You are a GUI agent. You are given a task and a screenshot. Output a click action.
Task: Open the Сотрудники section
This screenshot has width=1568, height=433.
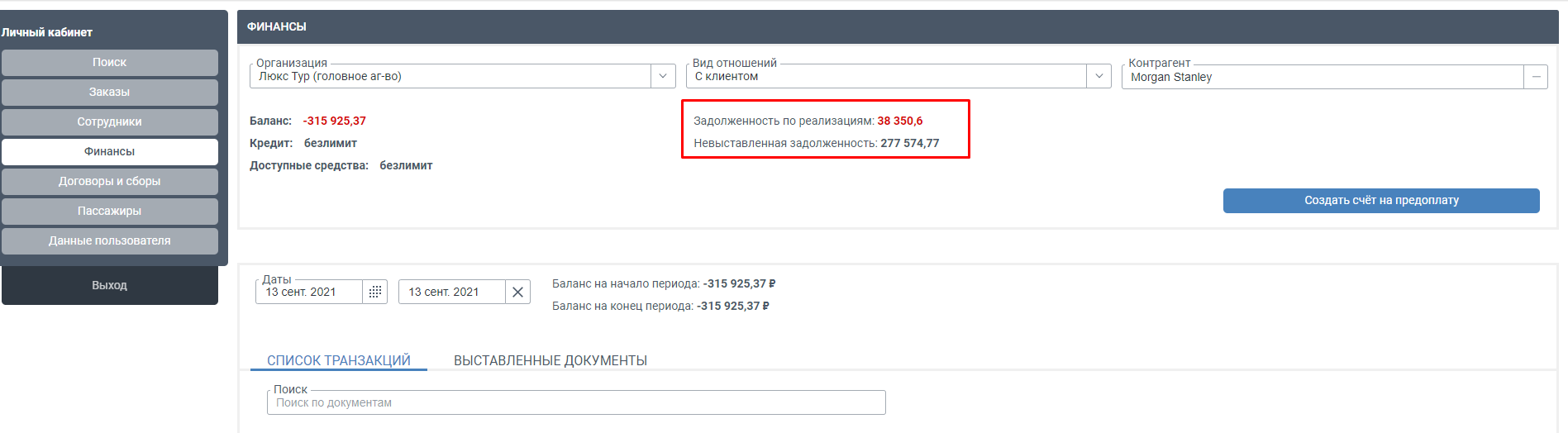click(109, 121)
